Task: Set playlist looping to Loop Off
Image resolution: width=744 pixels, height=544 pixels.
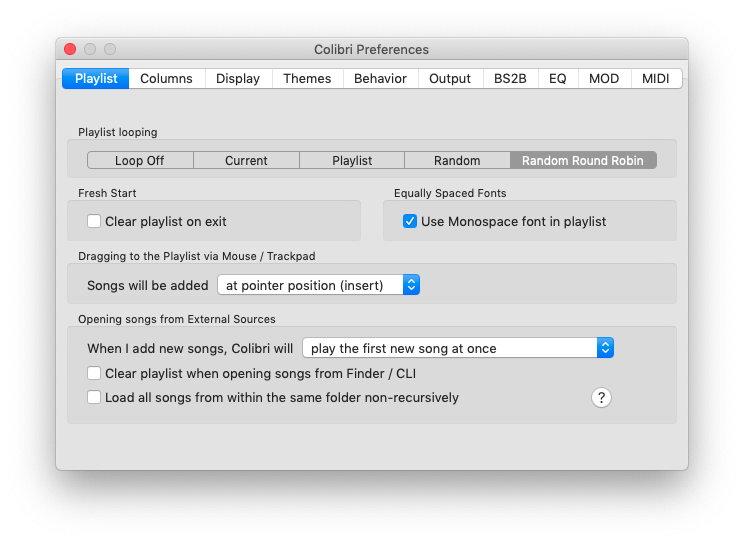Action: [x=140, y=160]
